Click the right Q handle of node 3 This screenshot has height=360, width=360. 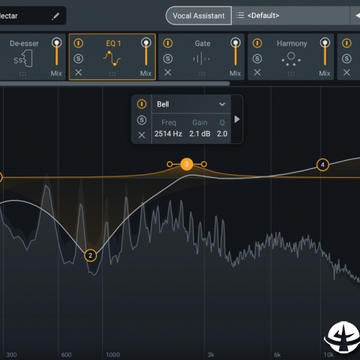click(x=204, y=164)
